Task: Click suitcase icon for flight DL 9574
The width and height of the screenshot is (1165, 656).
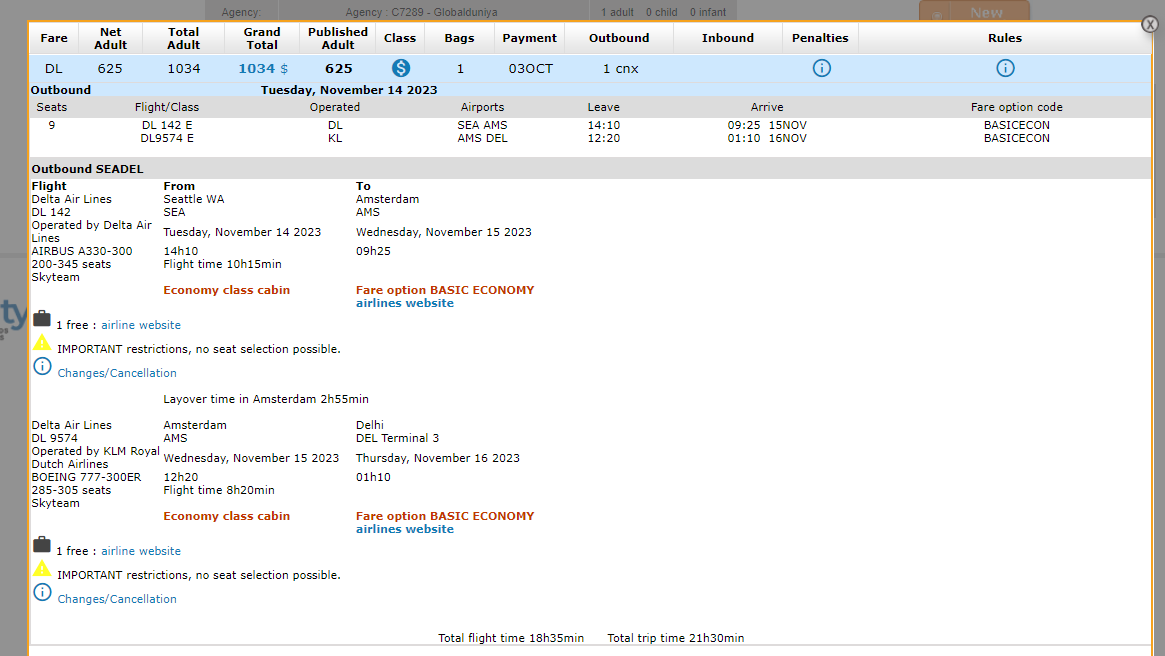Action: tap(42, 545)
